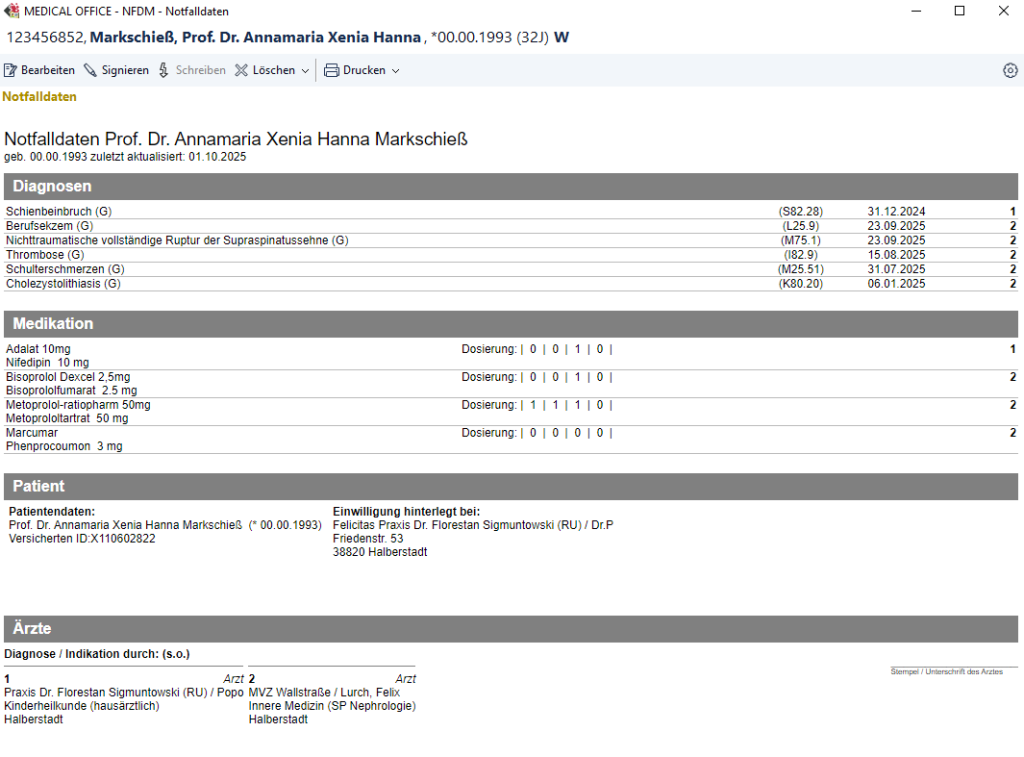The image size is (1024, 757).
Task: Click the Löschen delete icon
Action: pos(242,71)
